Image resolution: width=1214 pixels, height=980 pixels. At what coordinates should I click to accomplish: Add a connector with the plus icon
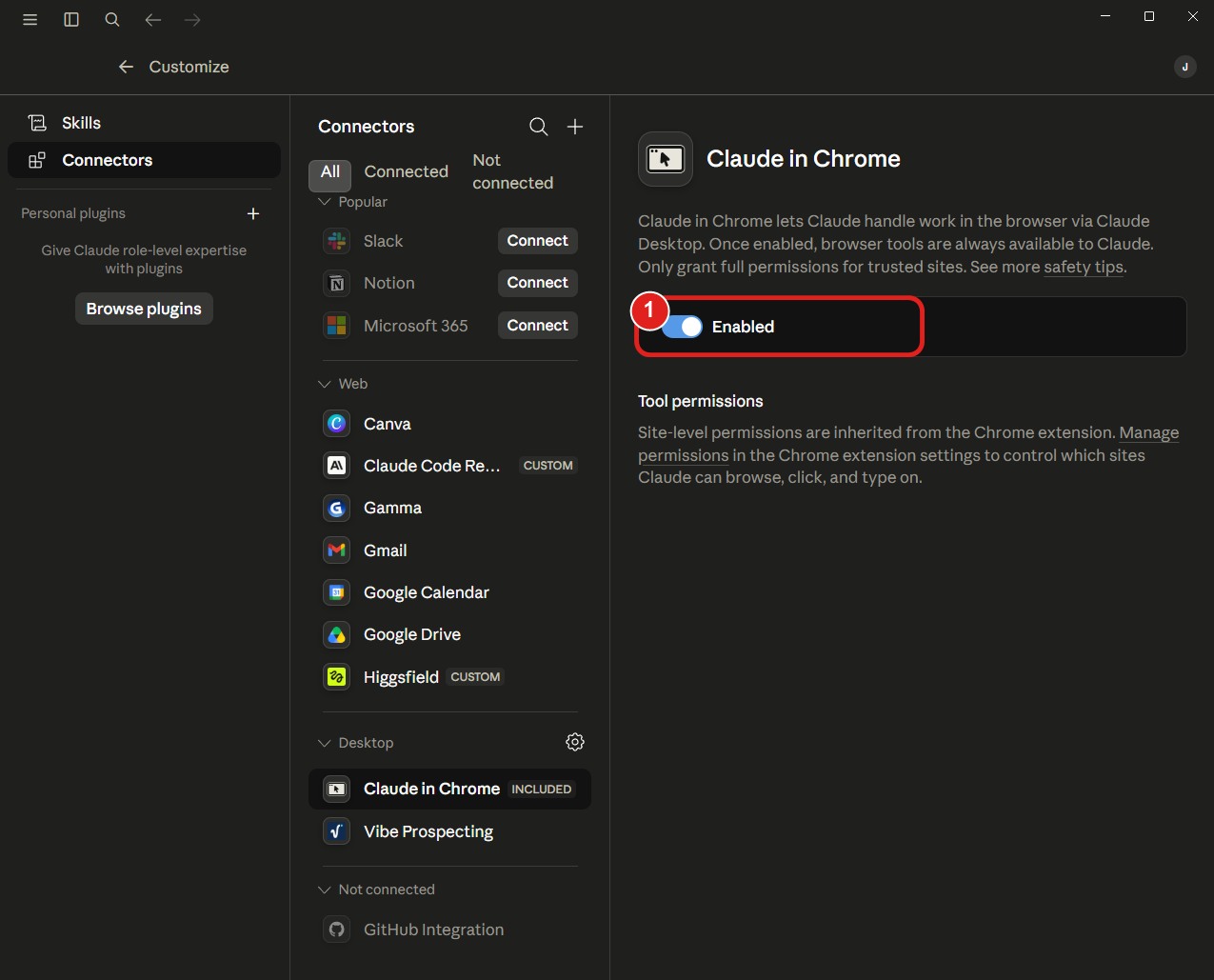pyautogui.click(x=575, y=127)
